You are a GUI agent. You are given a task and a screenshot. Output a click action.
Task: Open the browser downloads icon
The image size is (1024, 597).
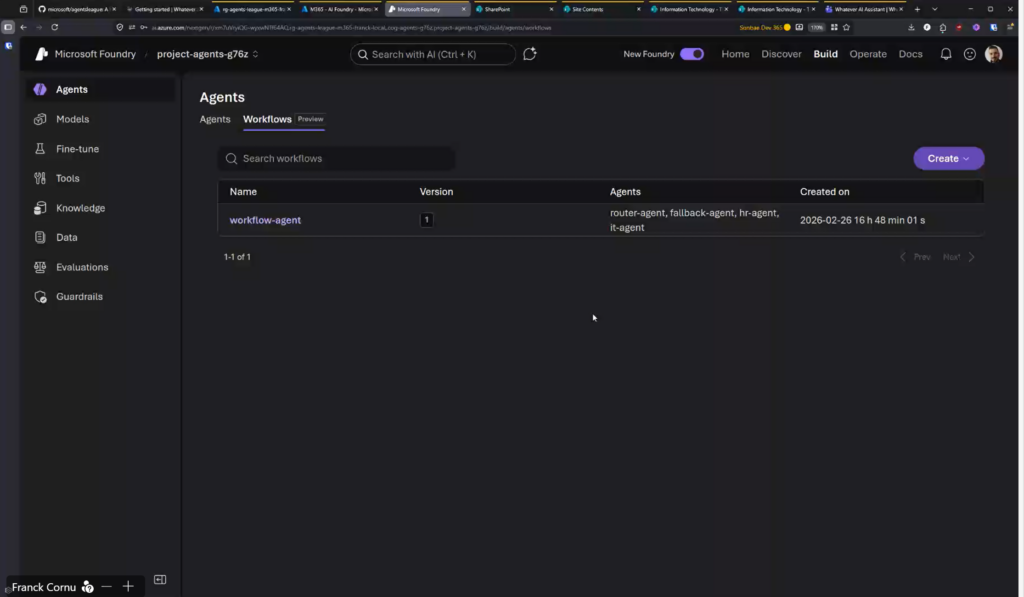[911, 27]
